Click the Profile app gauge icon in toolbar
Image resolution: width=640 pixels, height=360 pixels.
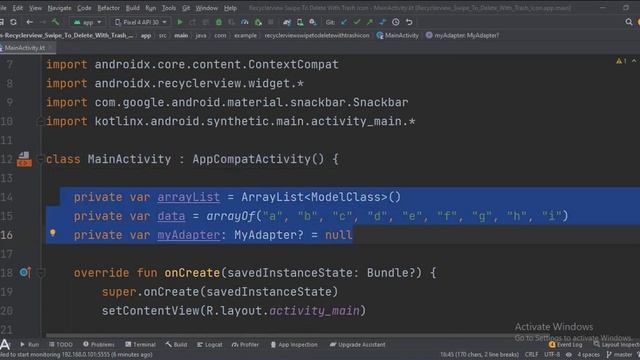pyautogui.click(x=245, y=22)
